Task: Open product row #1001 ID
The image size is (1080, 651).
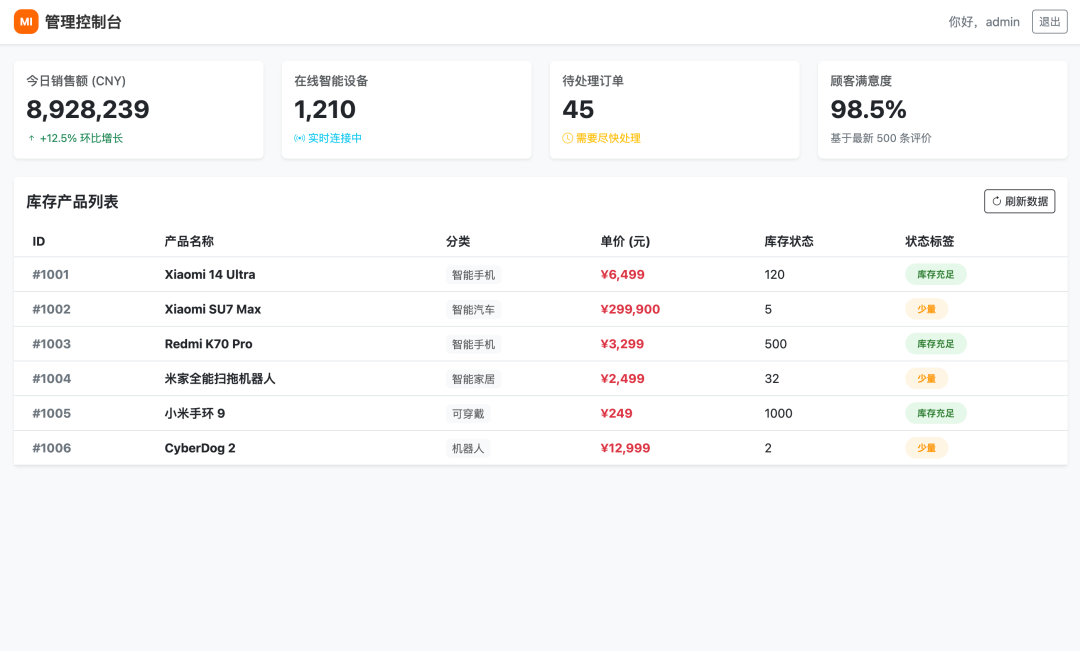Action: (x=50, y=274)
